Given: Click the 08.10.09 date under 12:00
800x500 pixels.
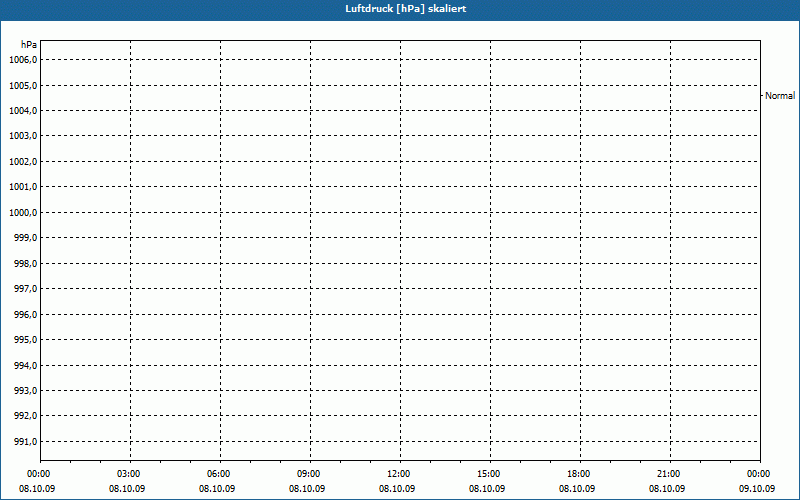Looking at the screenshot, I should [397, 489].
